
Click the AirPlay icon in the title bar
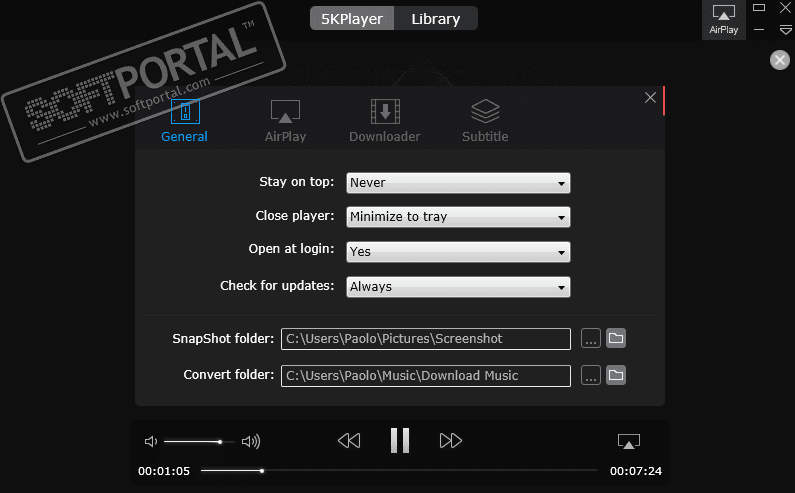pos(724,20)
